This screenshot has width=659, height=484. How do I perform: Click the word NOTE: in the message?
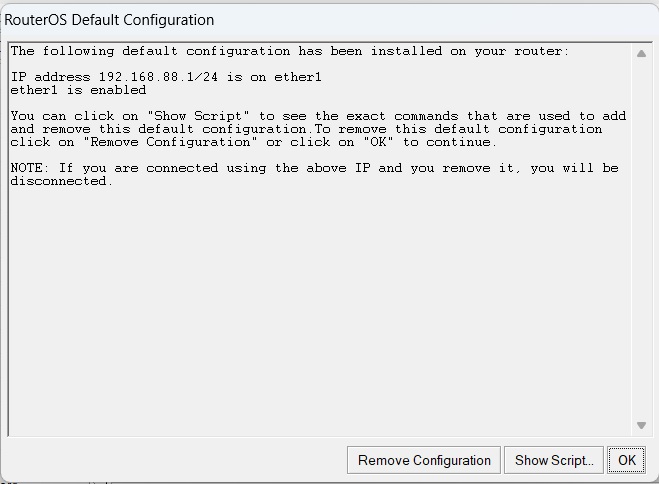click(x=30, y=168)
